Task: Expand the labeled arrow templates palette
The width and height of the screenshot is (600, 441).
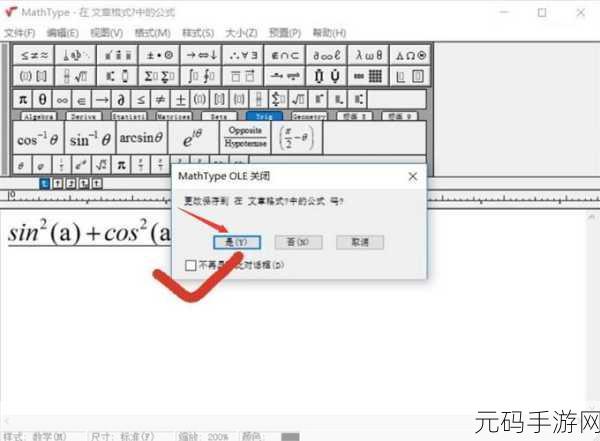Action: [x=285, y=76]
